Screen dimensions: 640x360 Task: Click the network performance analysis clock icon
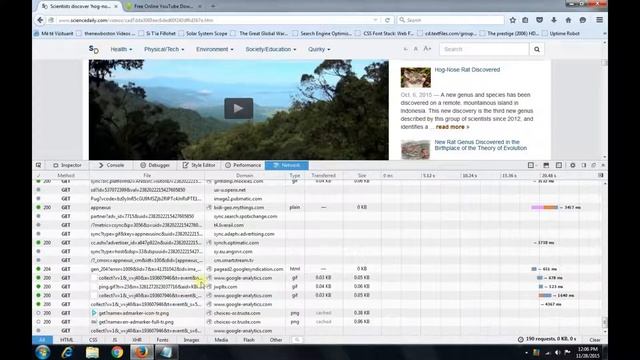click(520, 340)
